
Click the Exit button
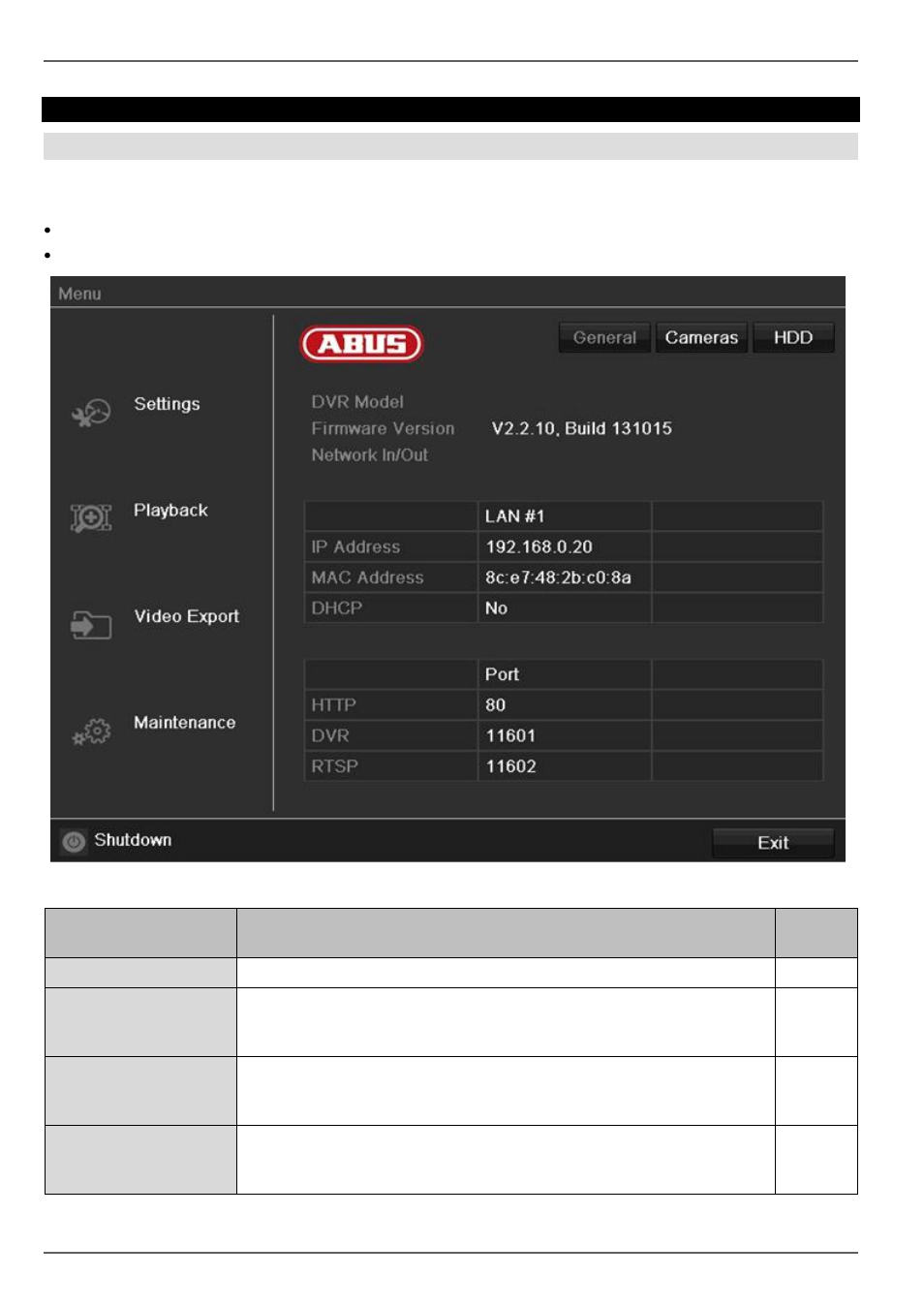coord(772,843)
